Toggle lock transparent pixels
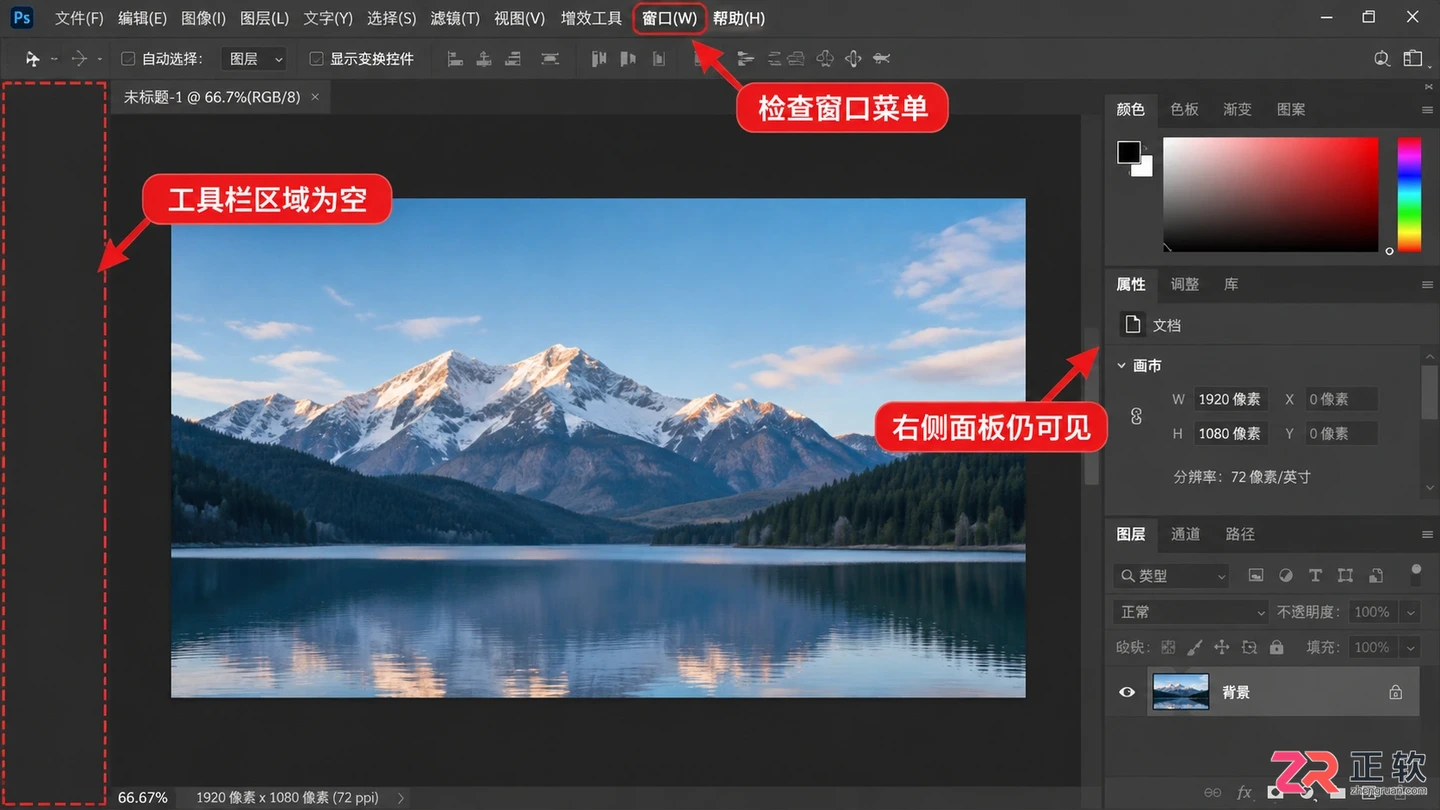 click(1168, 647)
